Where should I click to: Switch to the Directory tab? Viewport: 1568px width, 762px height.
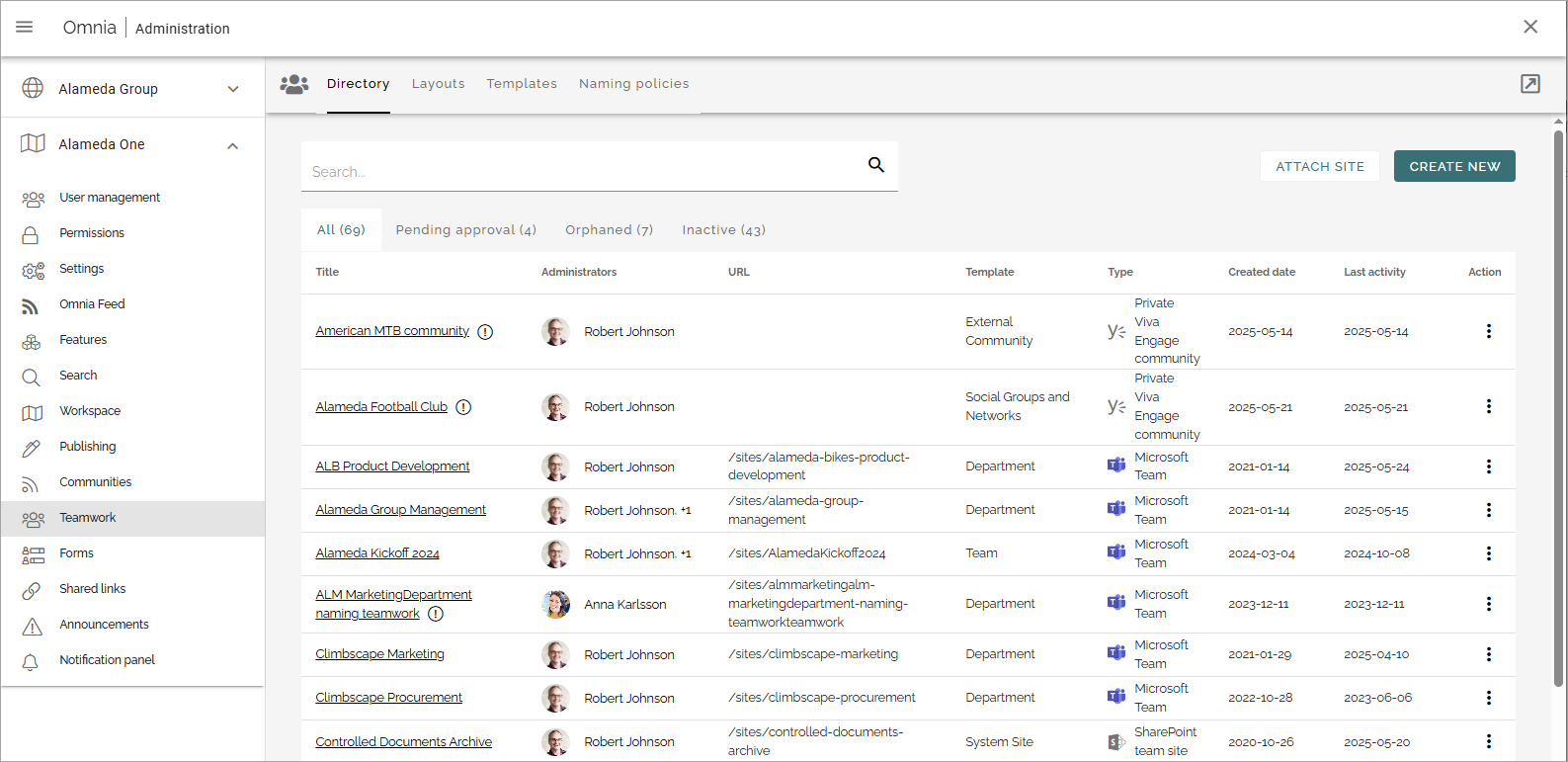click(359, 84)
